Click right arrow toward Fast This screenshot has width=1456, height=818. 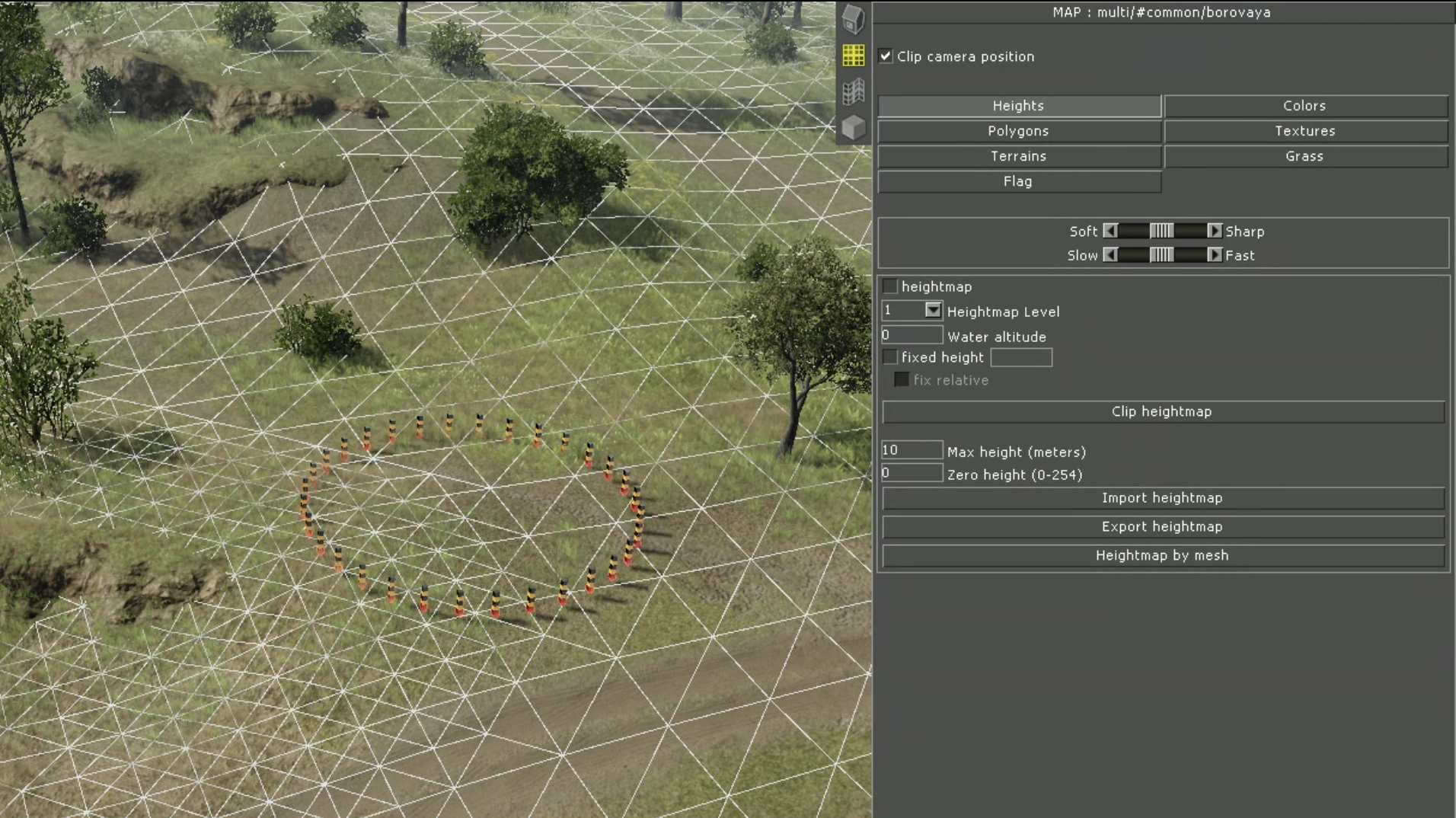coord(1214,255)
